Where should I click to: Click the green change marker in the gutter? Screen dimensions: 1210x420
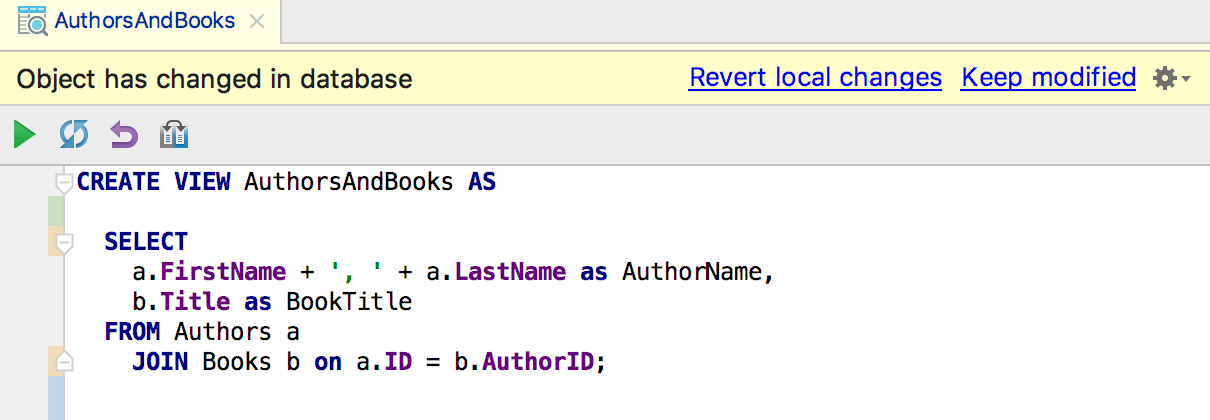coord(56,211)
